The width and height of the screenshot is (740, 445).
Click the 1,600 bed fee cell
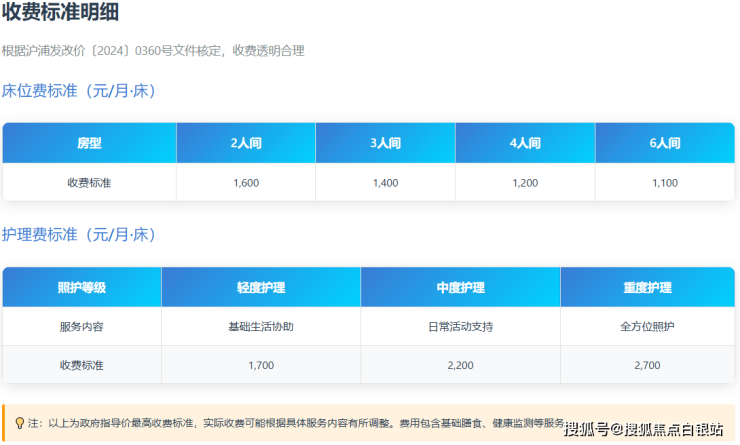point(245,183)
